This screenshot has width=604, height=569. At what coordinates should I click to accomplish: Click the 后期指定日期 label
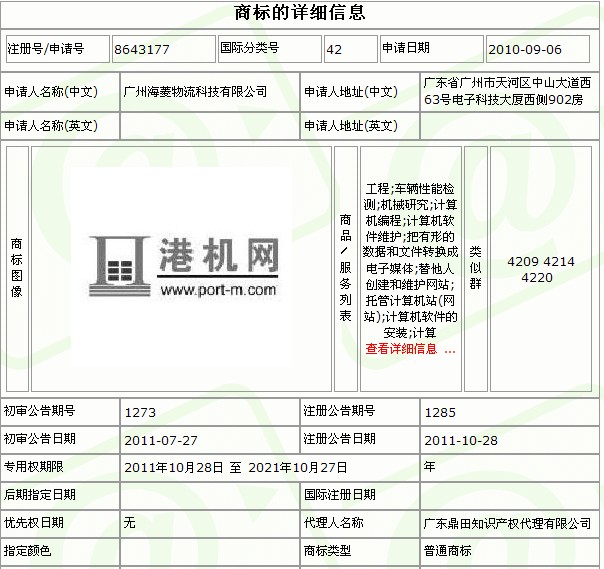pyautogui.click(x=39, y=495)
